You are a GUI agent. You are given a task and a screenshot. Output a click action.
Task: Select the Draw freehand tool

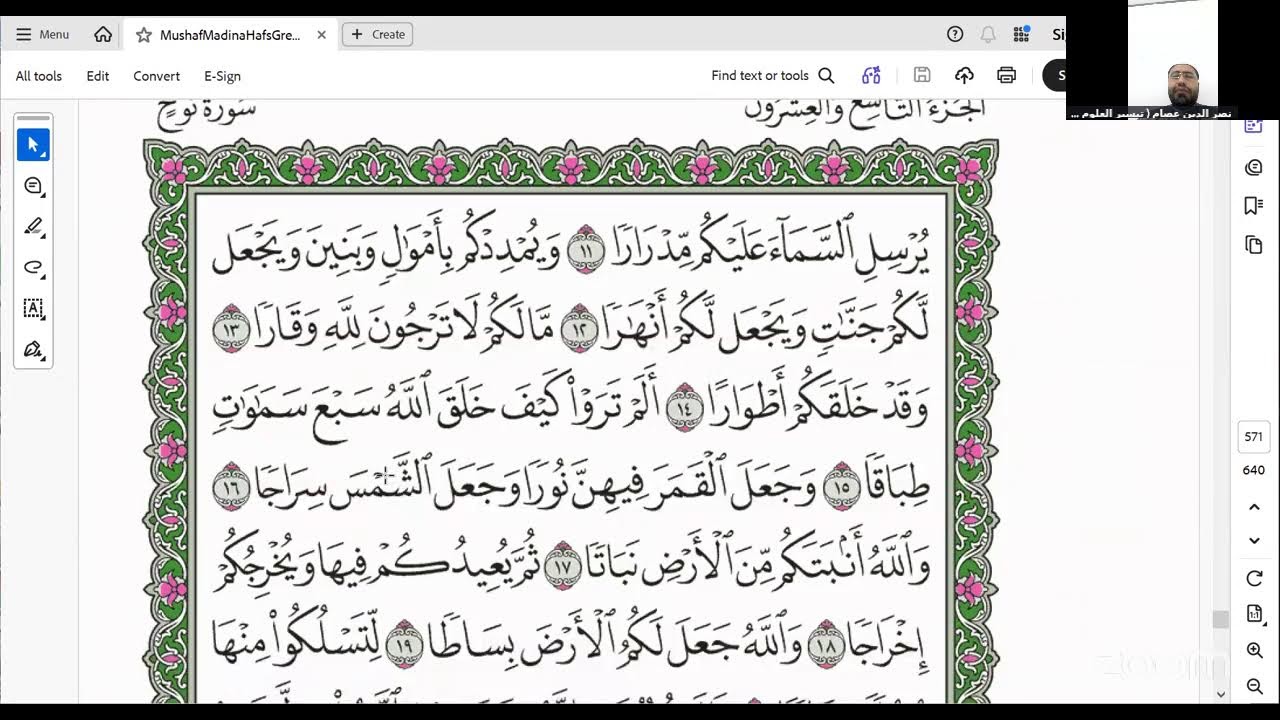tap(33, 268)
